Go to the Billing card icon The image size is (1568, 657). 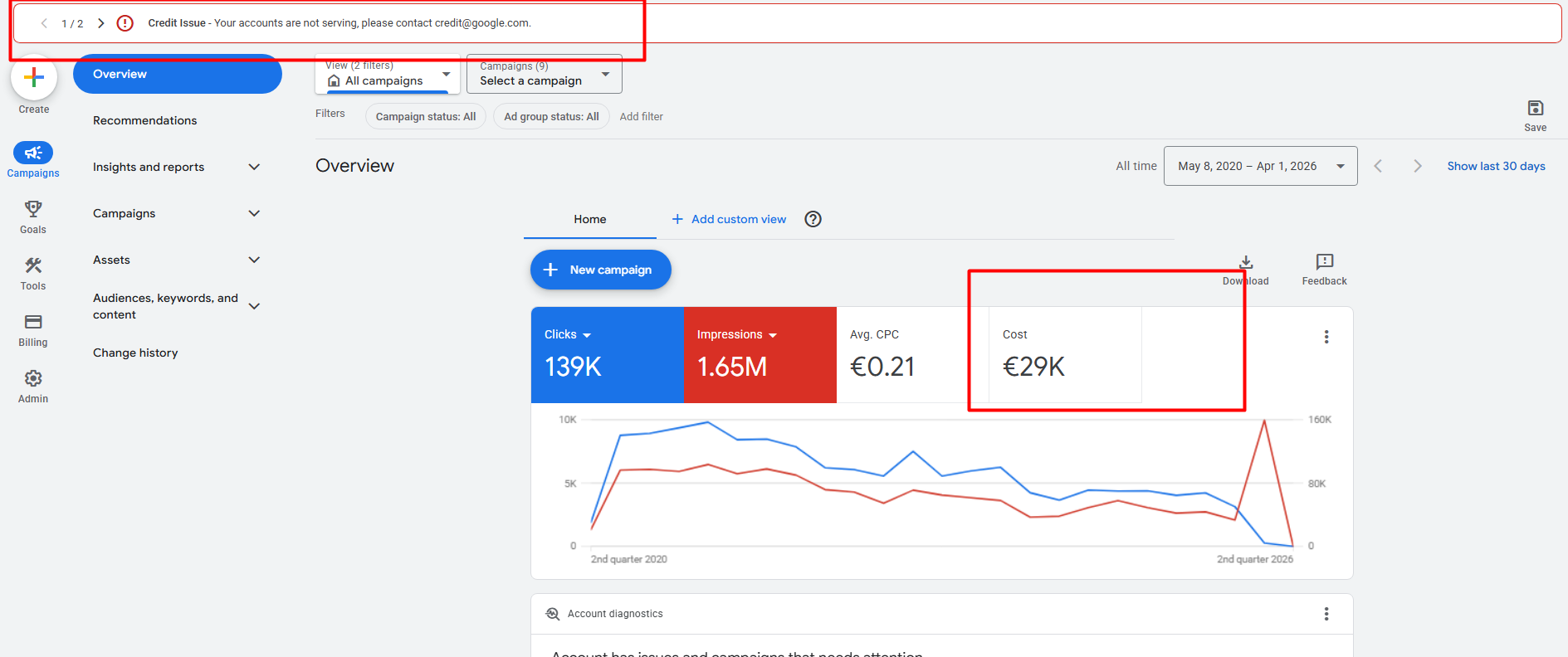pyautogui.click(x=33, y=322)
